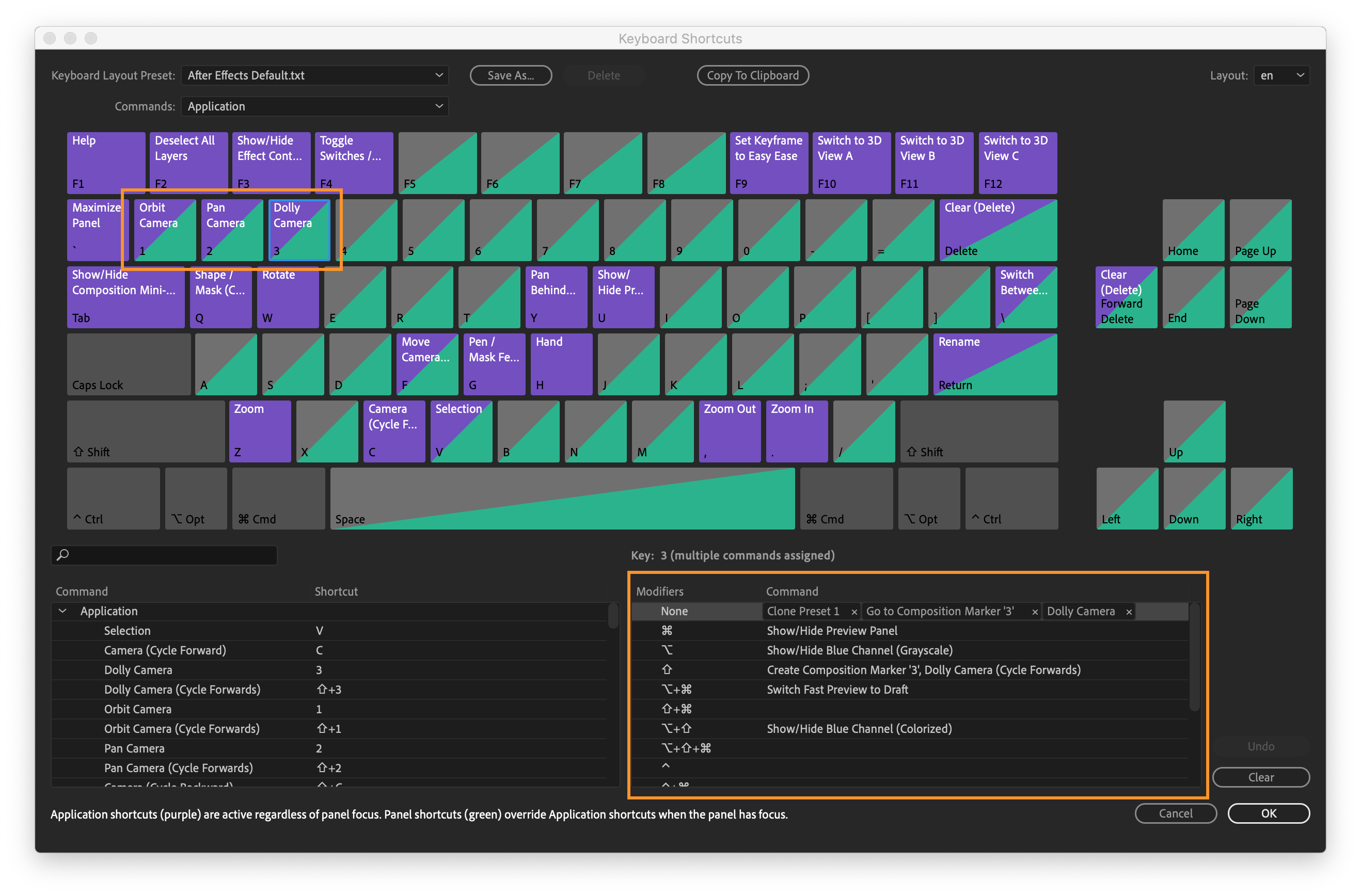Remove Go to Composition Marker '3' tag
The height and width of the screenshot is (896, 1361).
(x=1035, y=612)
